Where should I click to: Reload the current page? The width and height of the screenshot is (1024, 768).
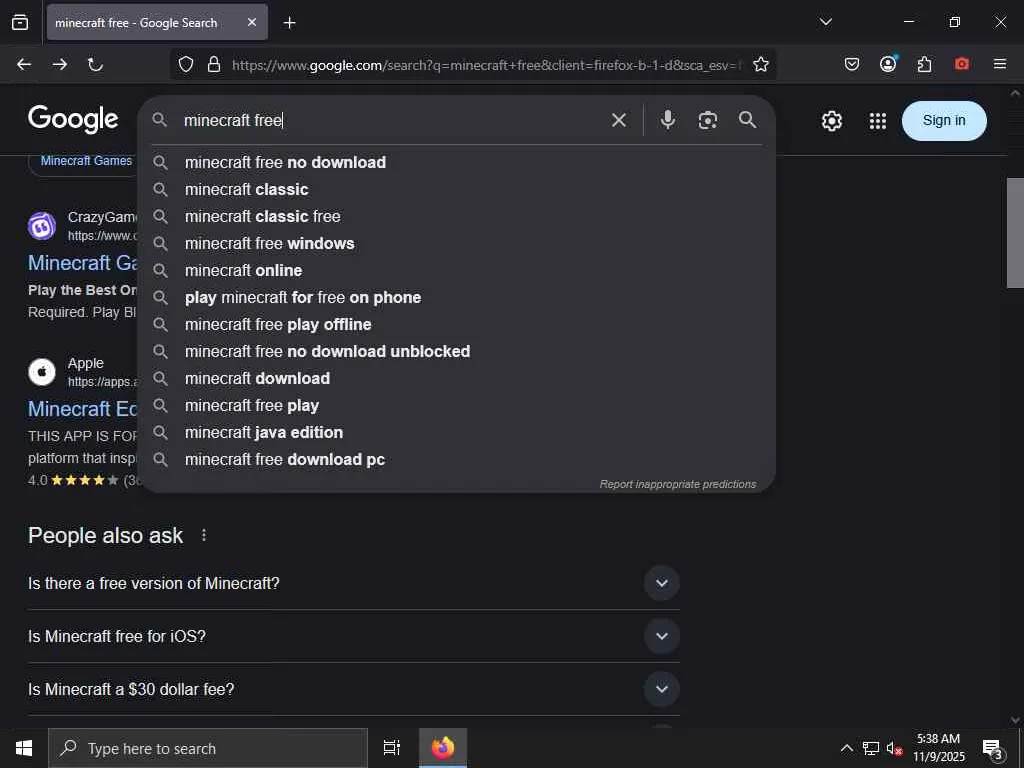pyautogui.click(x=95, y=64)
